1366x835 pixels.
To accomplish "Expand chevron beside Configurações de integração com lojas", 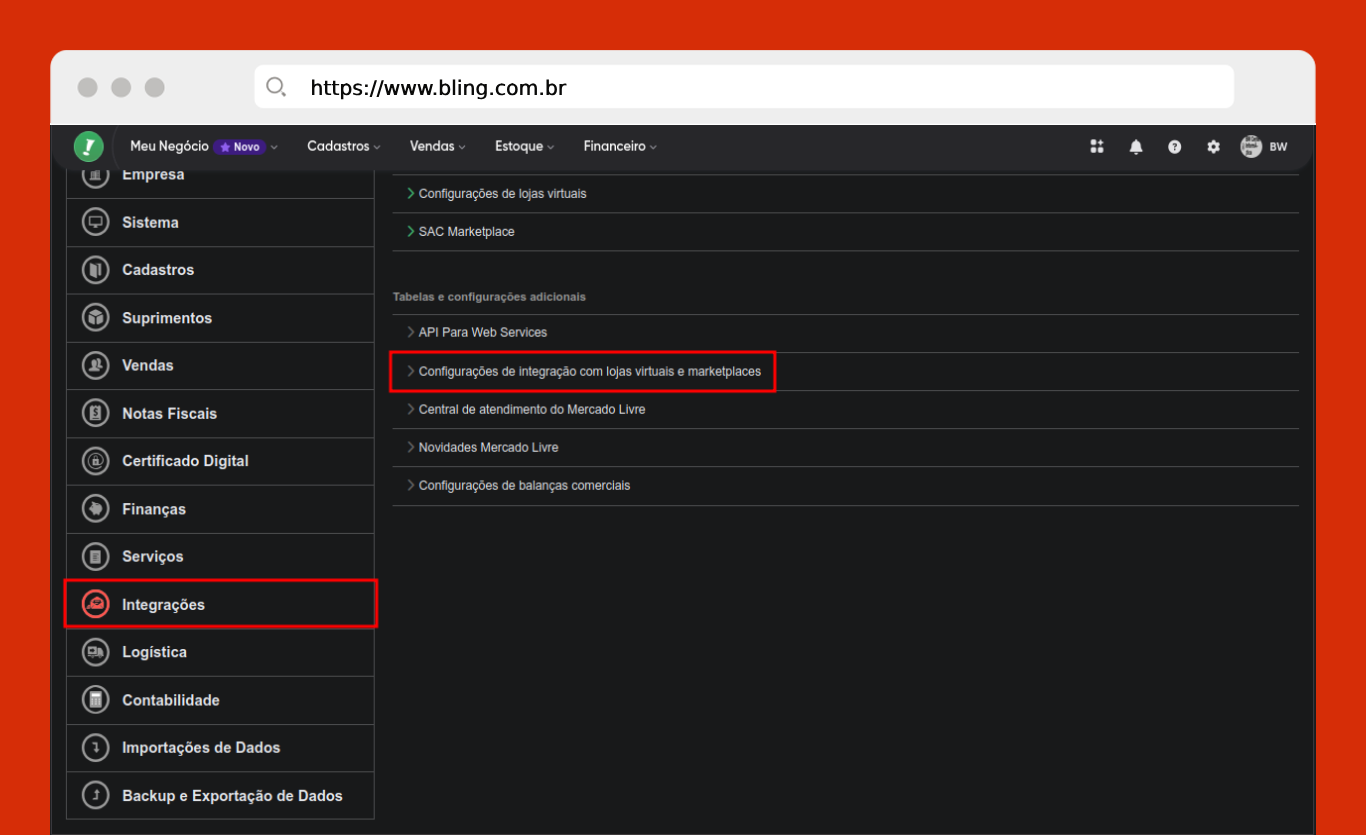I will tap(410, 371).
